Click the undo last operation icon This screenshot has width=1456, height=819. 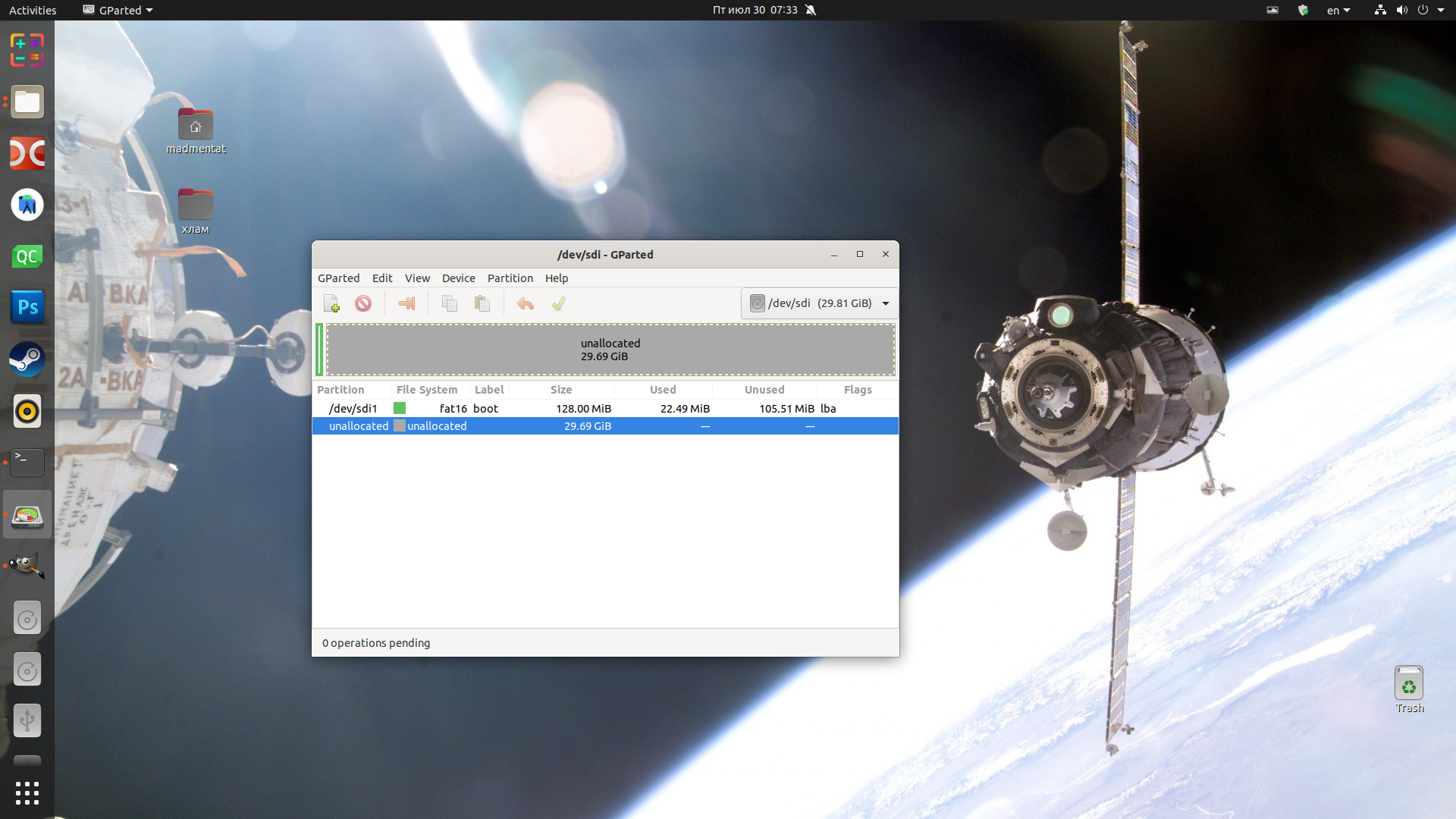pyautogui.click(x=523, y=303)
